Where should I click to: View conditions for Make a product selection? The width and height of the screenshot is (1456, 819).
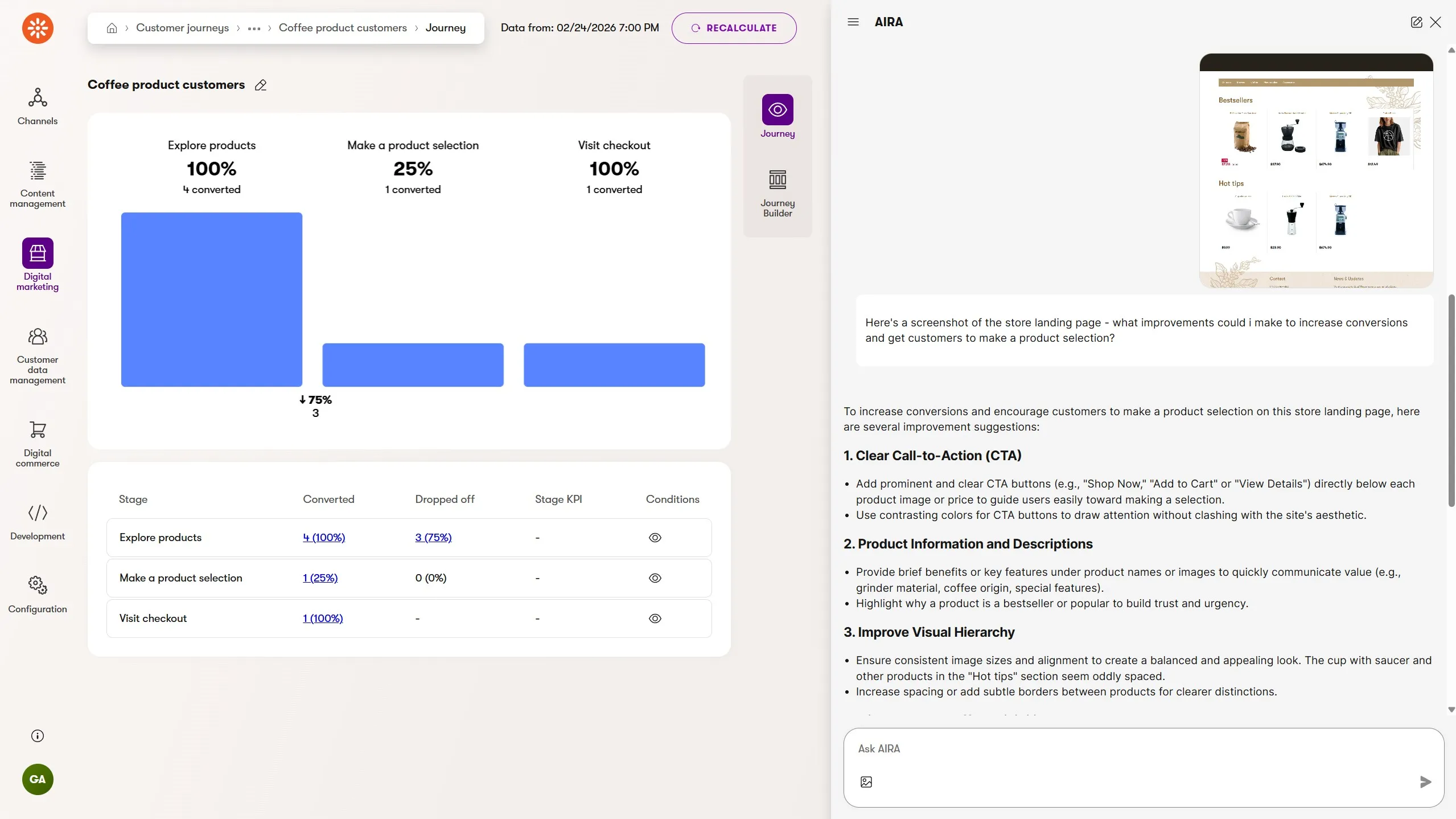(x=655, y=578)
